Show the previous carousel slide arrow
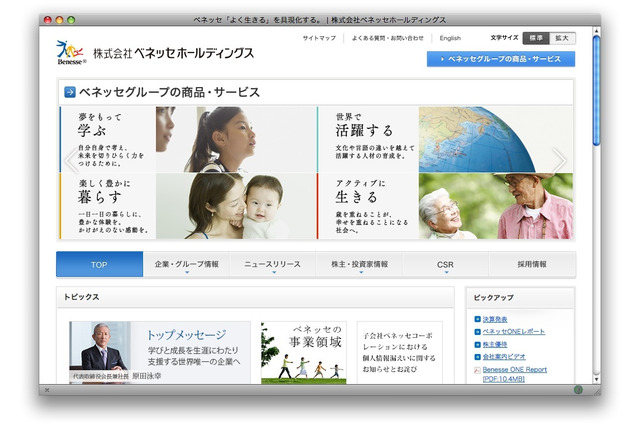The height and width of the screenshot is (426, 640). [72, 160]
